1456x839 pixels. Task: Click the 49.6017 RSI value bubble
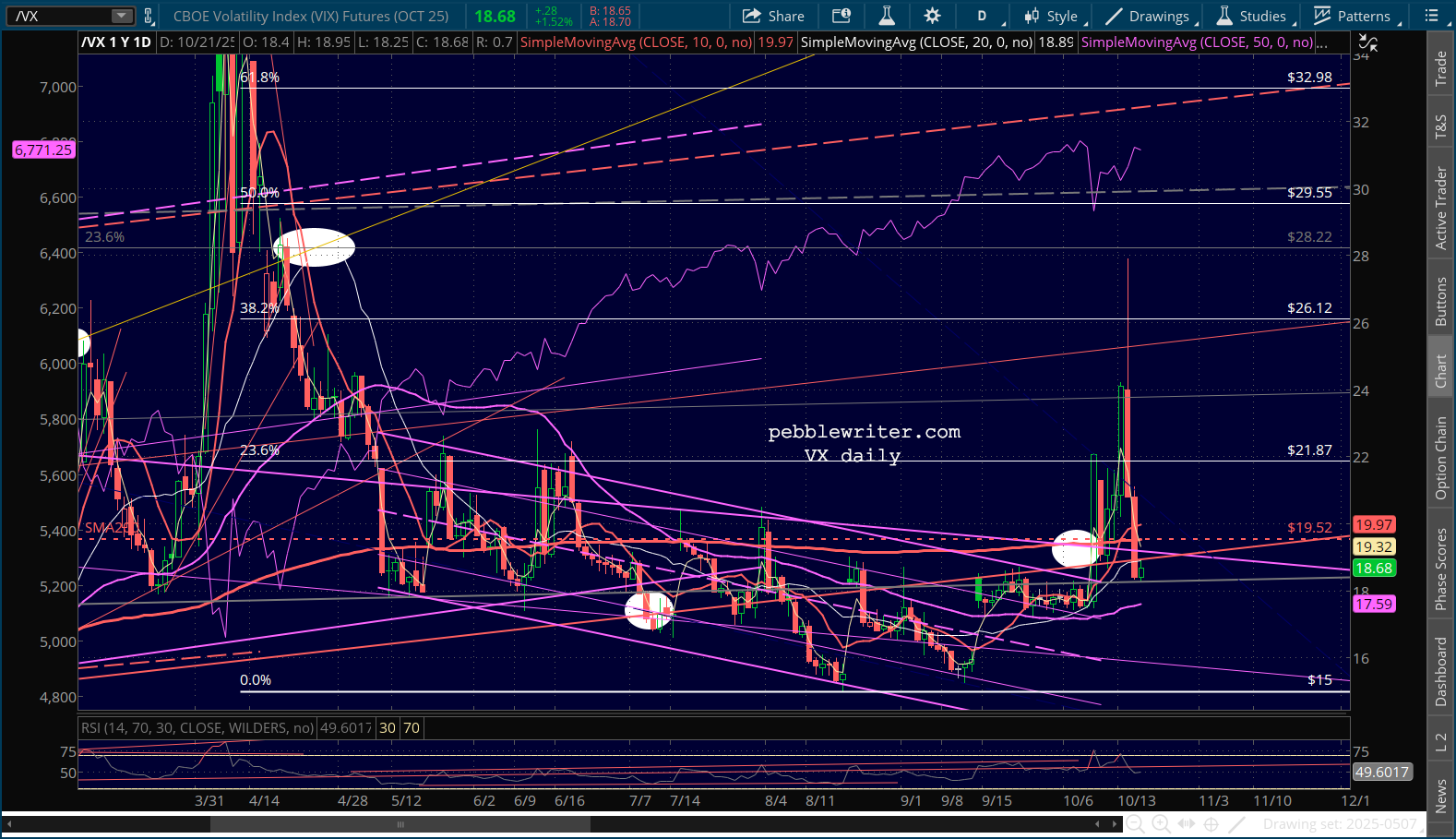1381,772
